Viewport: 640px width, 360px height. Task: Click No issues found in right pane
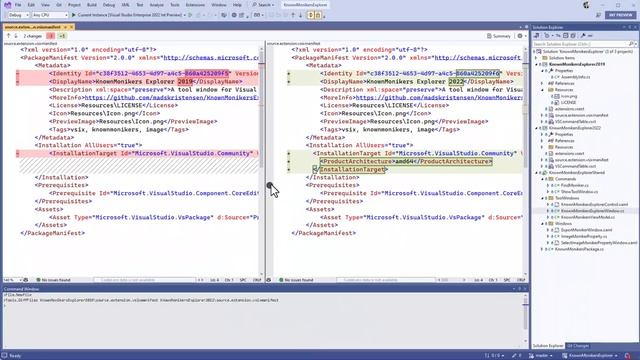pos(296,280)
